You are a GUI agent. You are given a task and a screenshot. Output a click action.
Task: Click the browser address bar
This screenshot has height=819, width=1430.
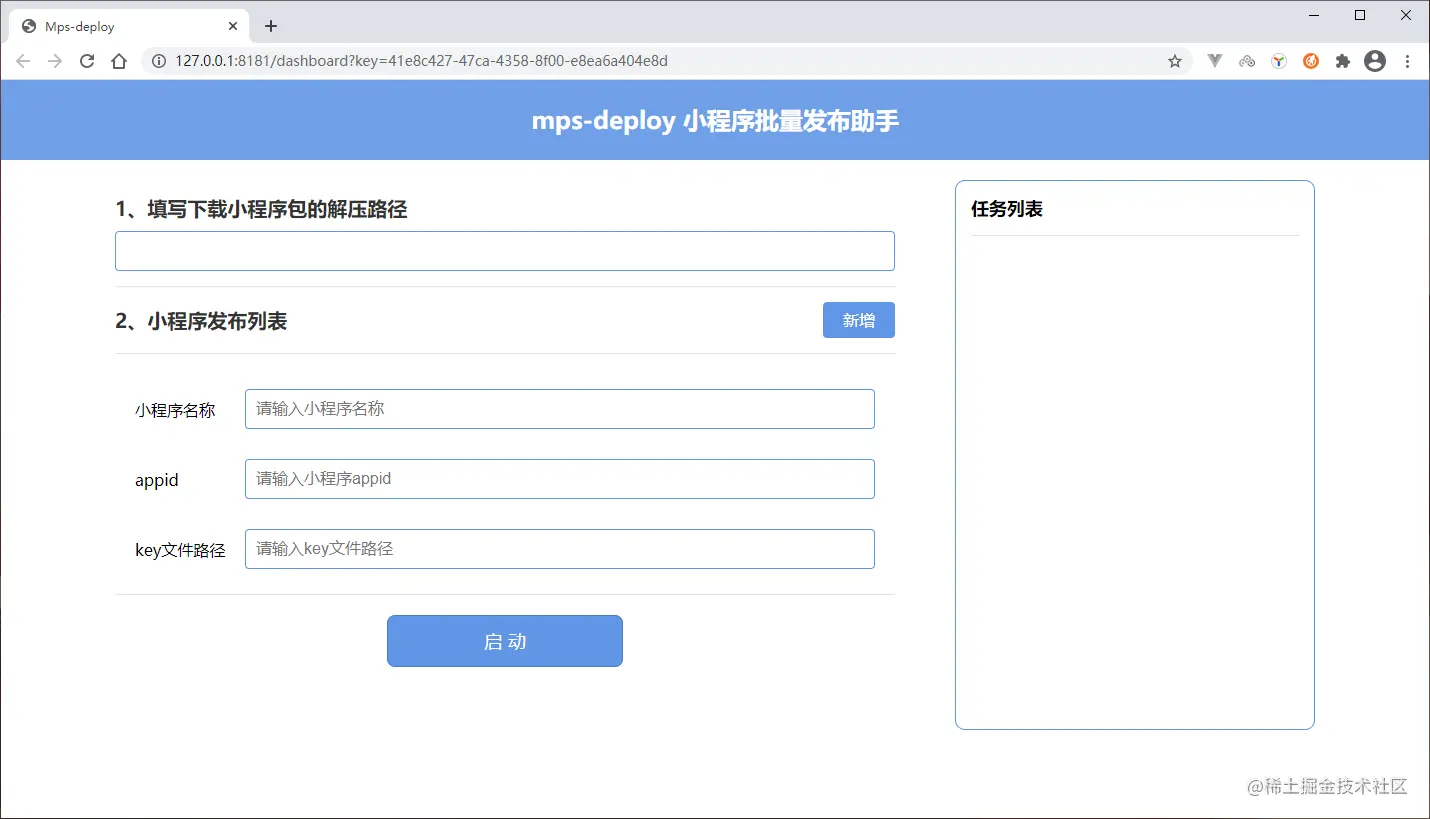(600, 60)
